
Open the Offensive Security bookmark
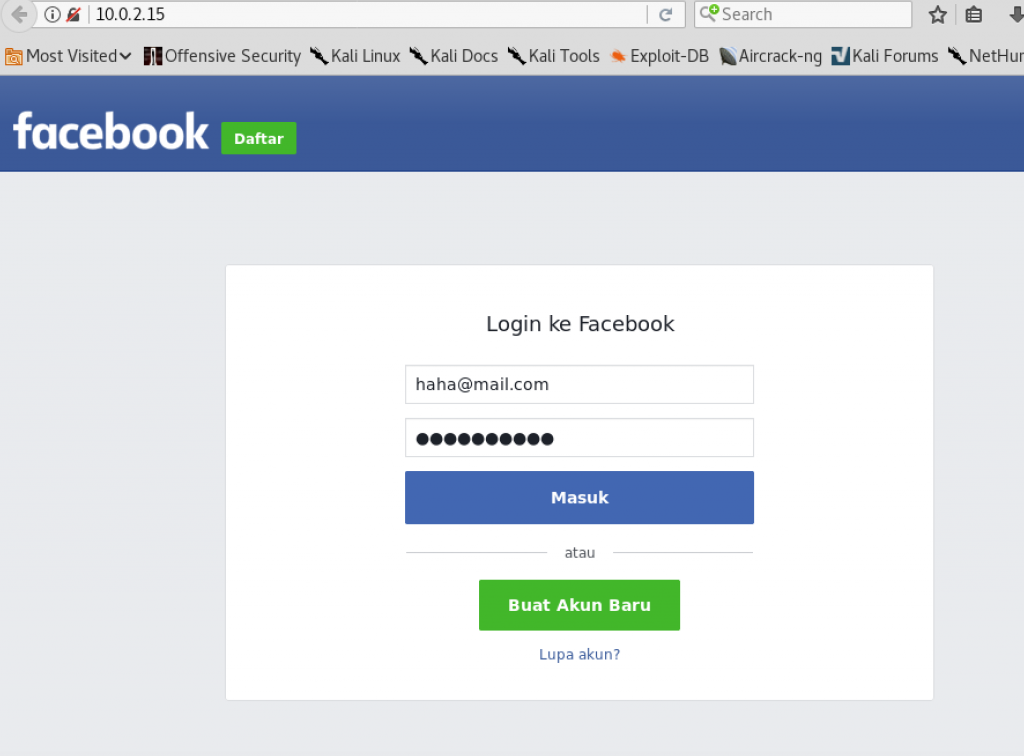pos(222,56)
